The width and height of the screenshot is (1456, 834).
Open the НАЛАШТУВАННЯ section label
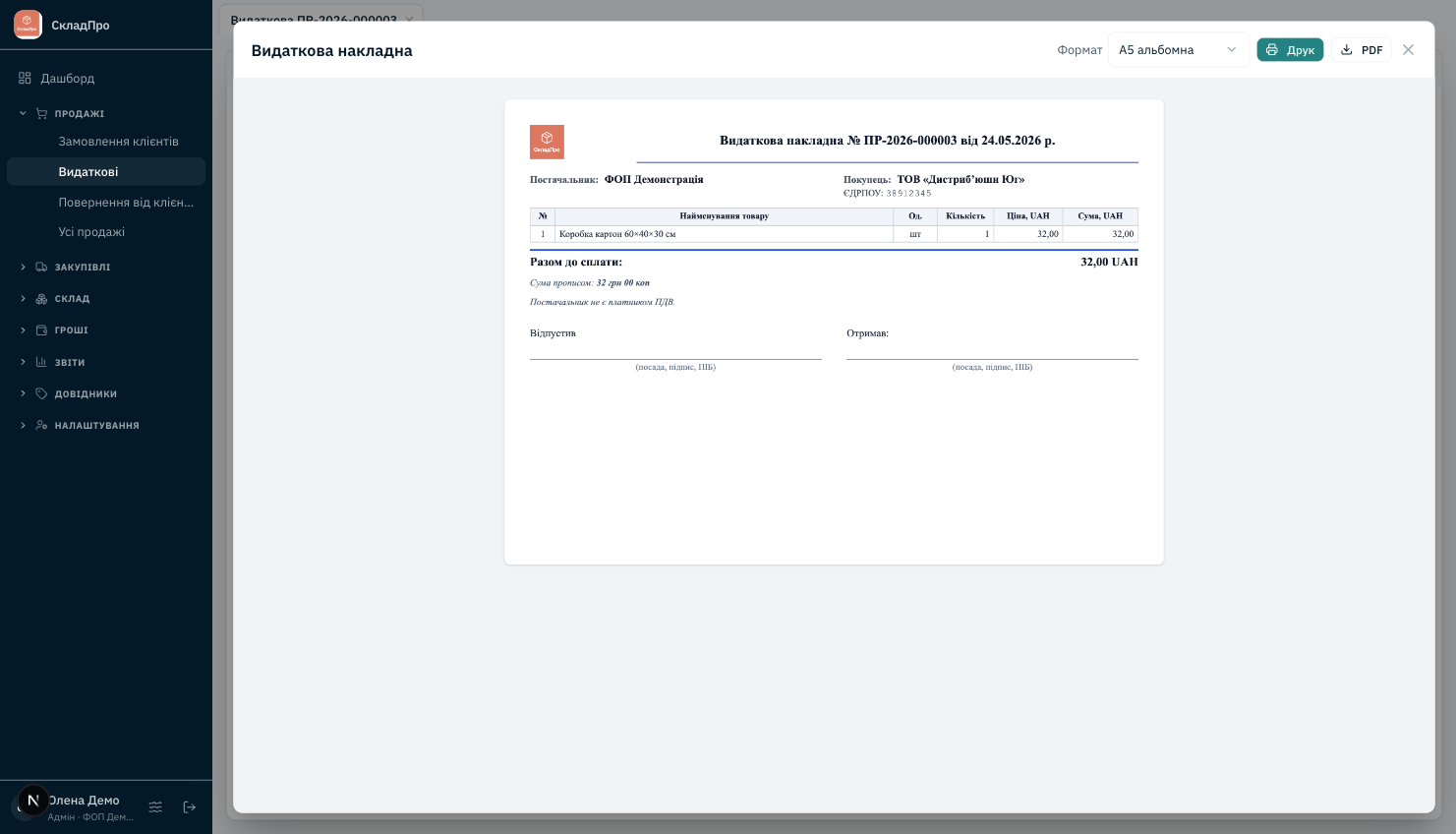point(97,426)
